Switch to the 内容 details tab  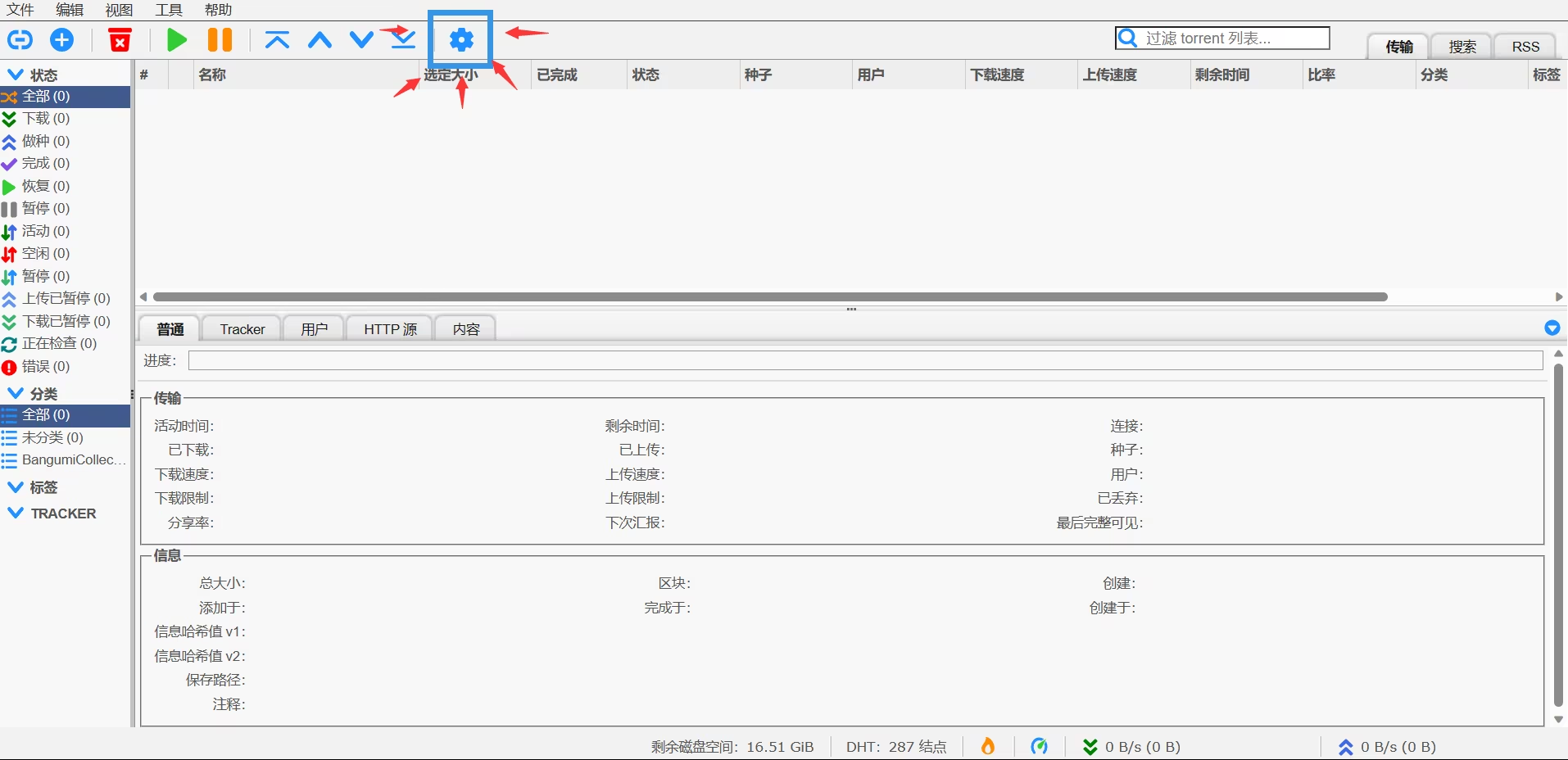[466, 329]
